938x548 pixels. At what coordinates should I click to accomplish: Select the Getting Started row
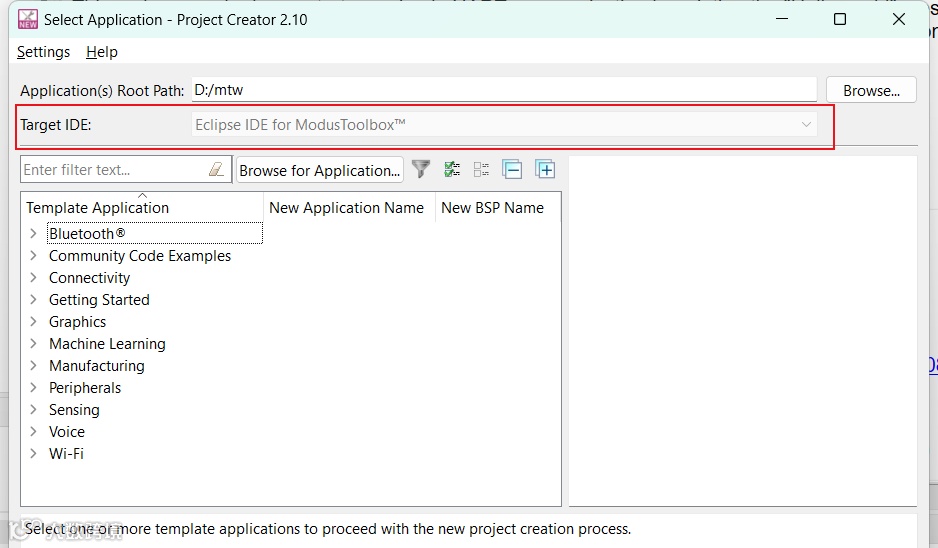point(99,300)
